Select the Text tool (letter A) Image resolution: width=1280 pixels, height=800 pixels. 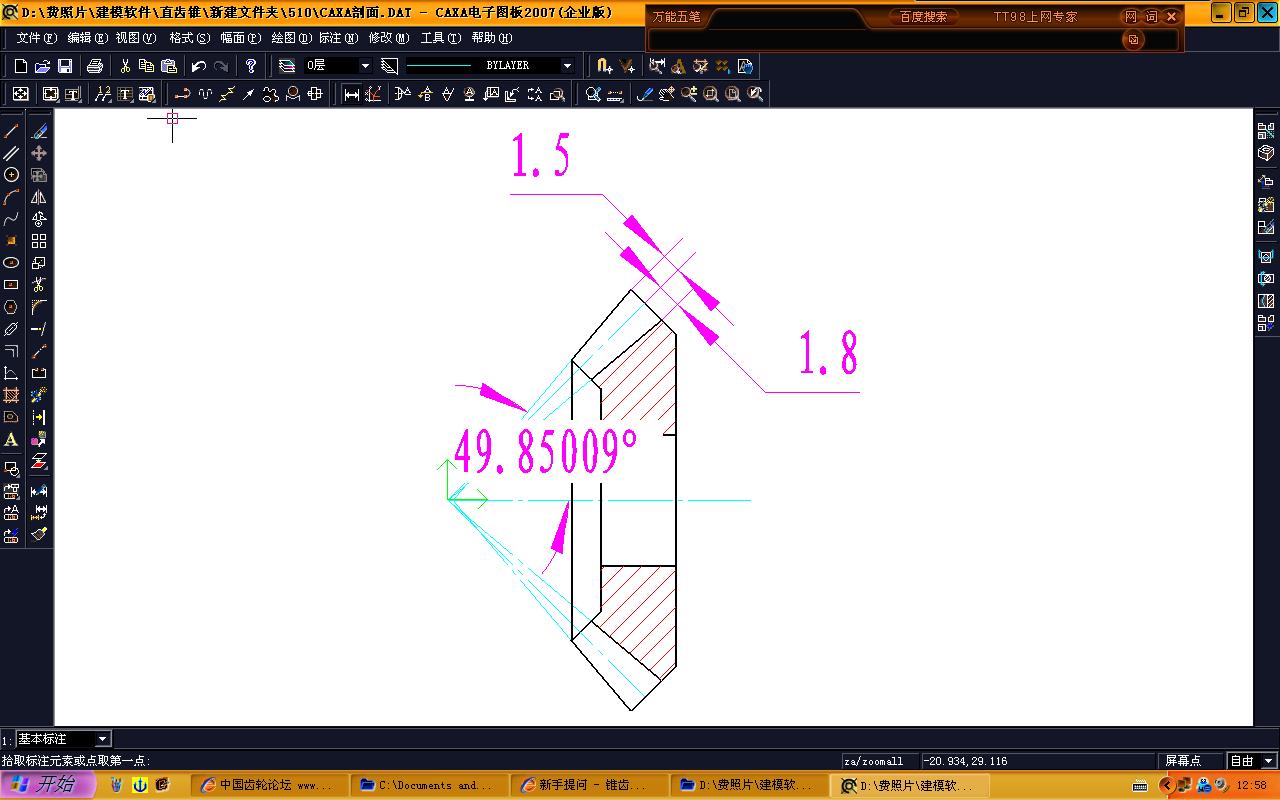coord(12,439)
